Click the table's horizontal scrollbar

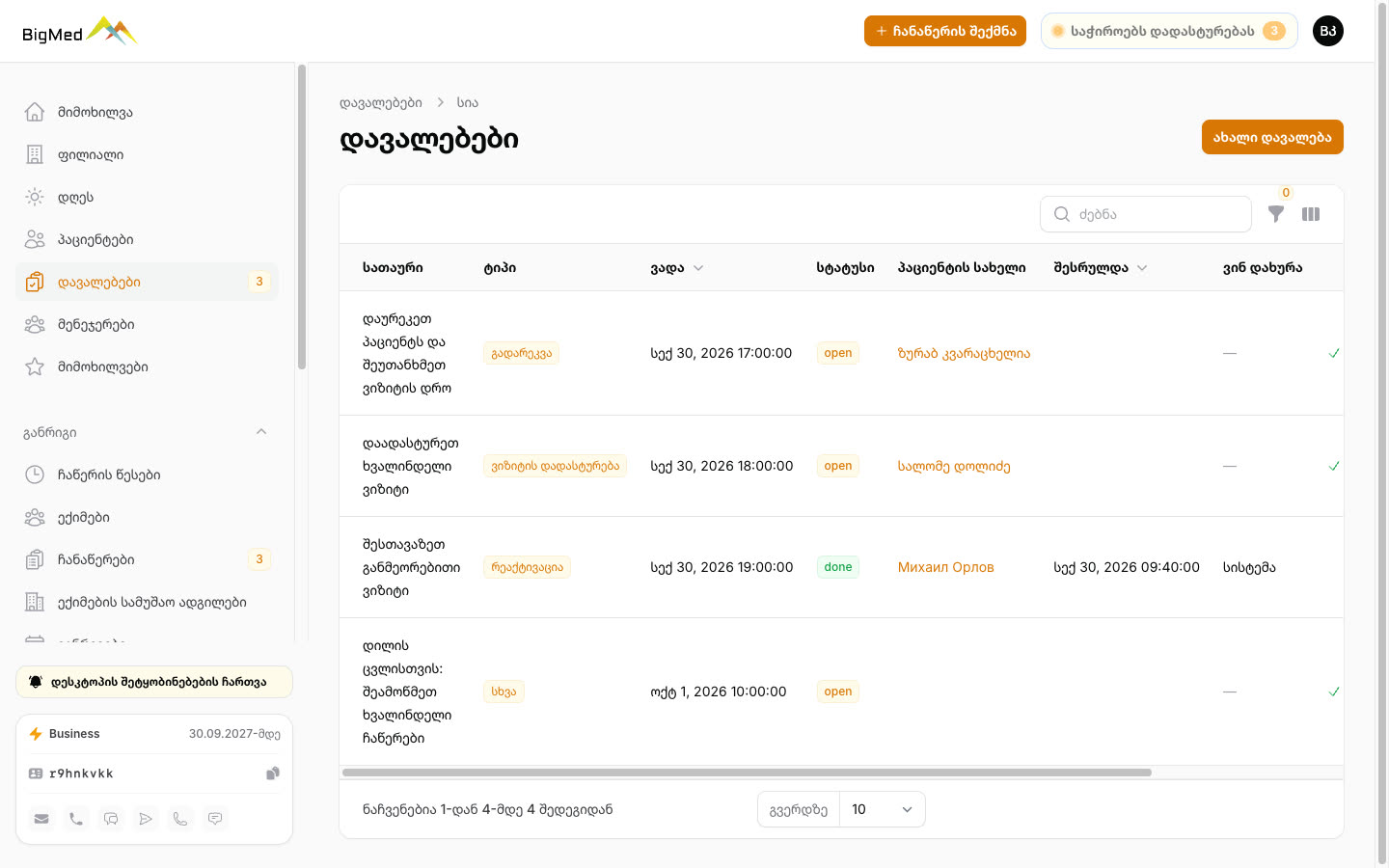point(747,773)
